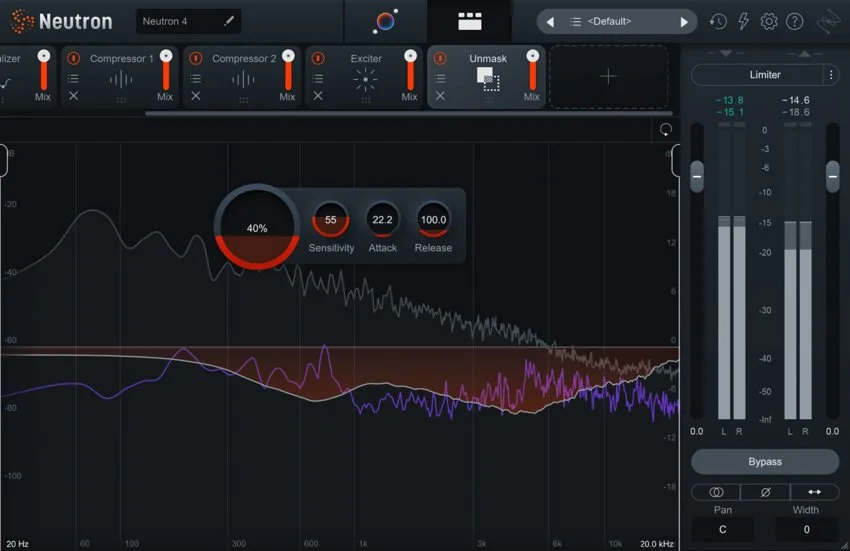Go to next preset arrow
850x551 pixels.
(x=684, y=22)
